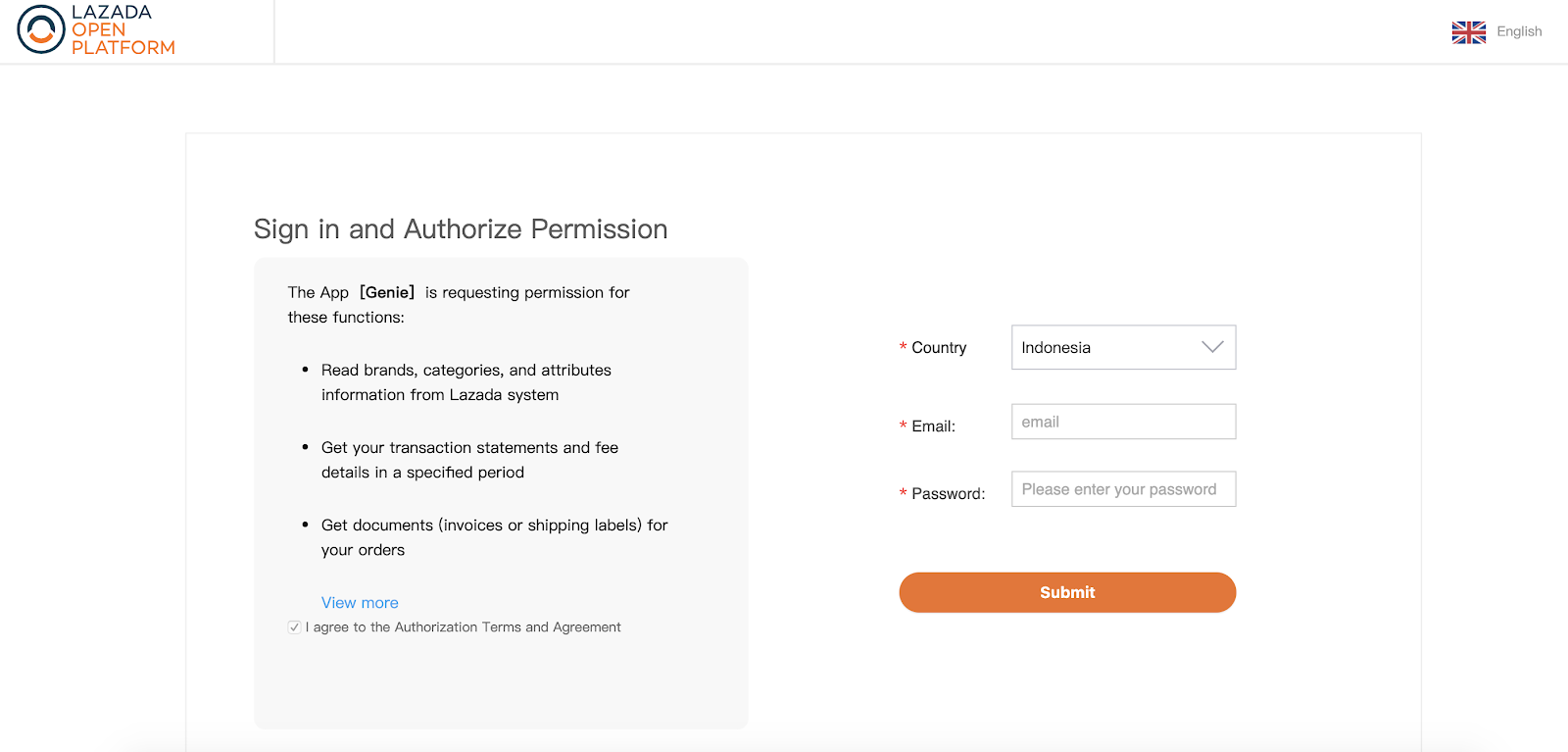
Task: Click the Lazada circular logo icon
Action: click(x=41, y=29)
